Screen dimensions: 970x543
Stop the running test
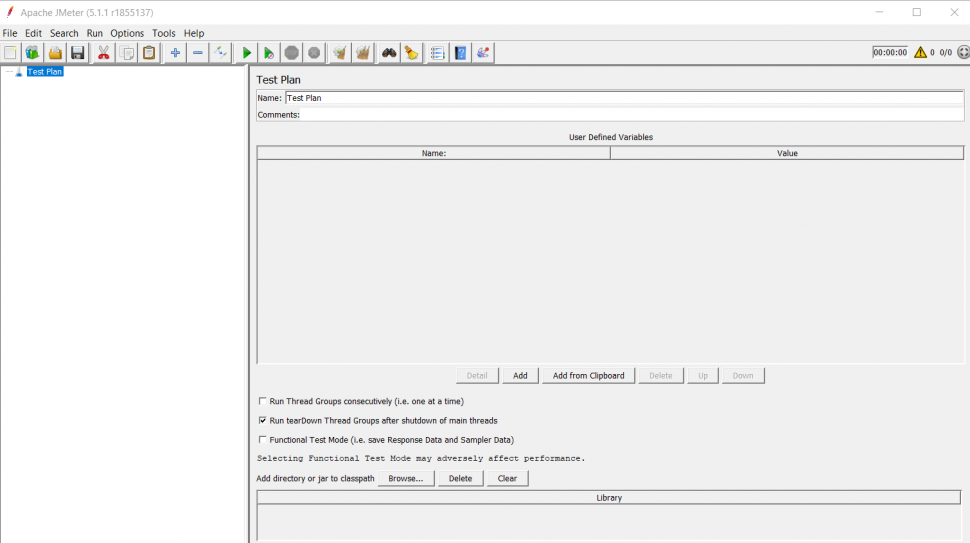(291, 53)
